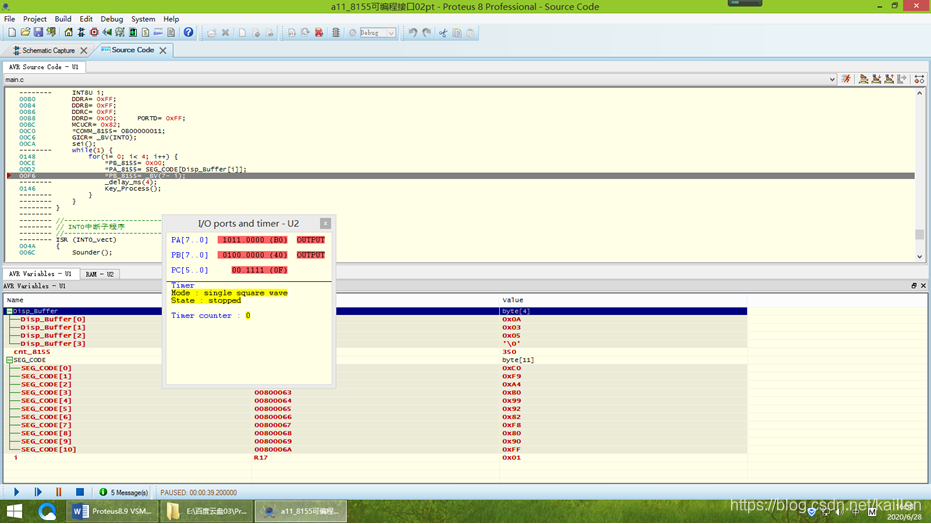This screenshot has width=931, height=524.
Task: Collapse the Disp_Buffer variable tree
Action: 10,311
